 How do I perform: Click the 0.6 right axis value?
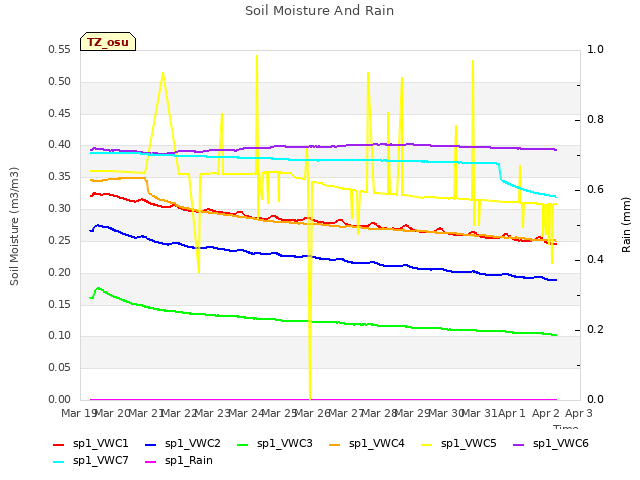595,190
